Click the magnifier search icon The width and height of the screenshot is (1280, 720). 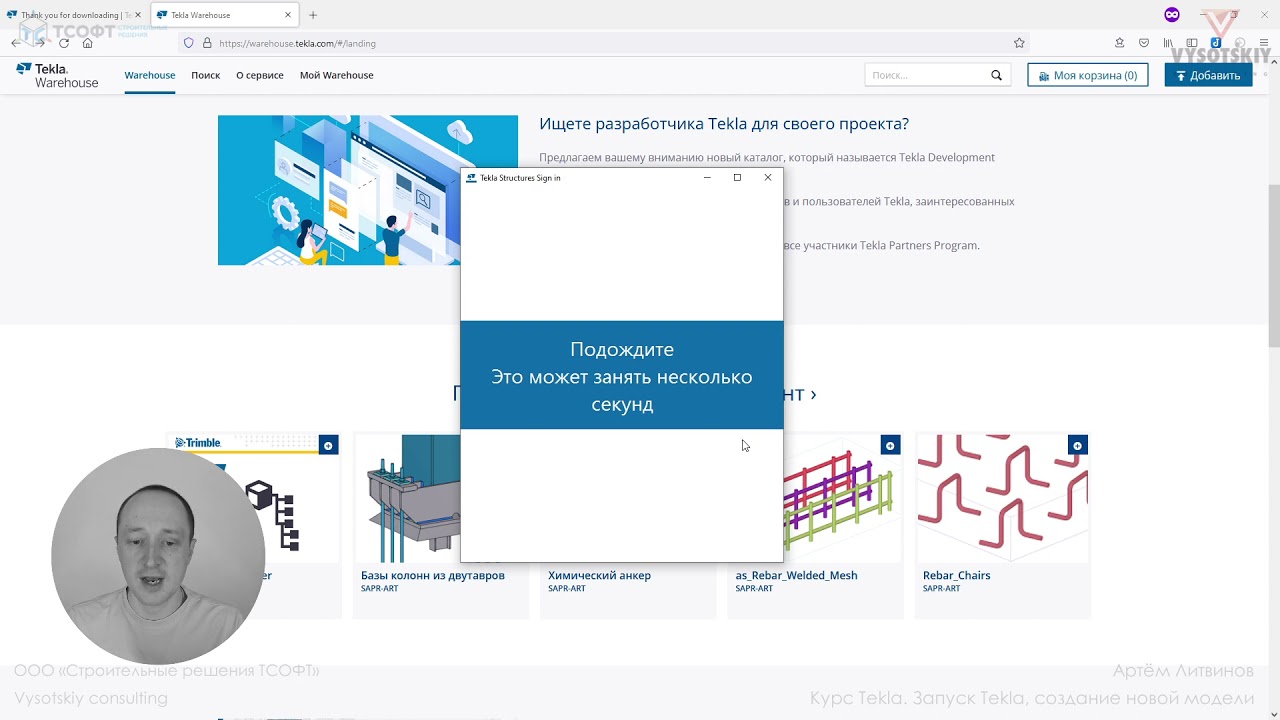pyautogui.click(x=996, y=75)
